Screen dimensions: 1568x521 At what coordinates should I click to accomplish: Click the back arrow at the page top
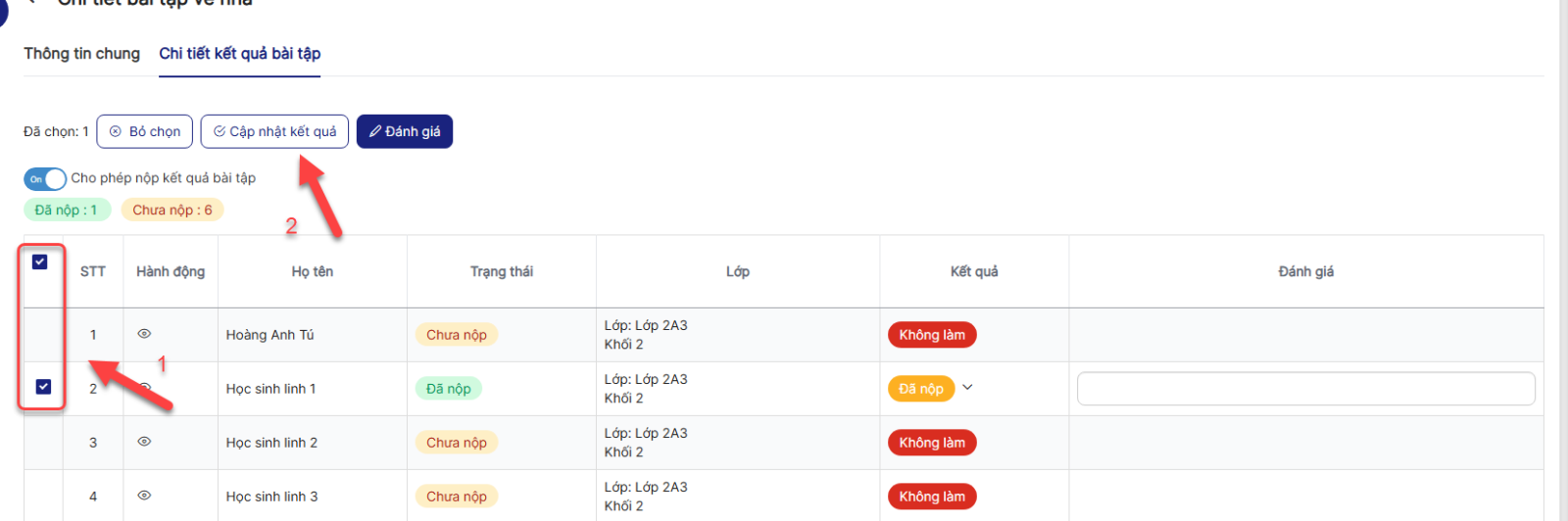coord(32,3)
